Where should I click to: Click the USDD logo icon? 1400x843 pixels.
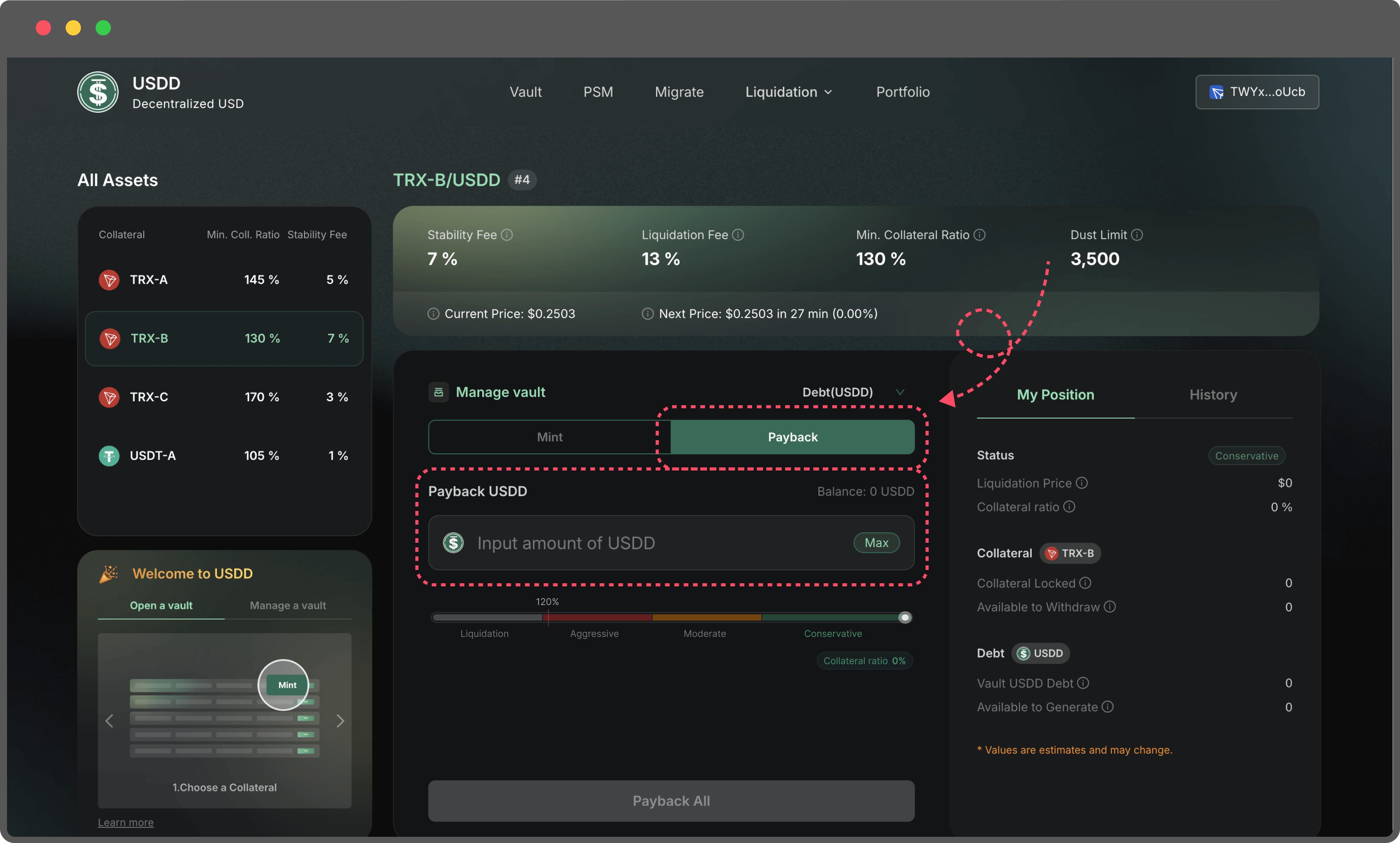98,92
